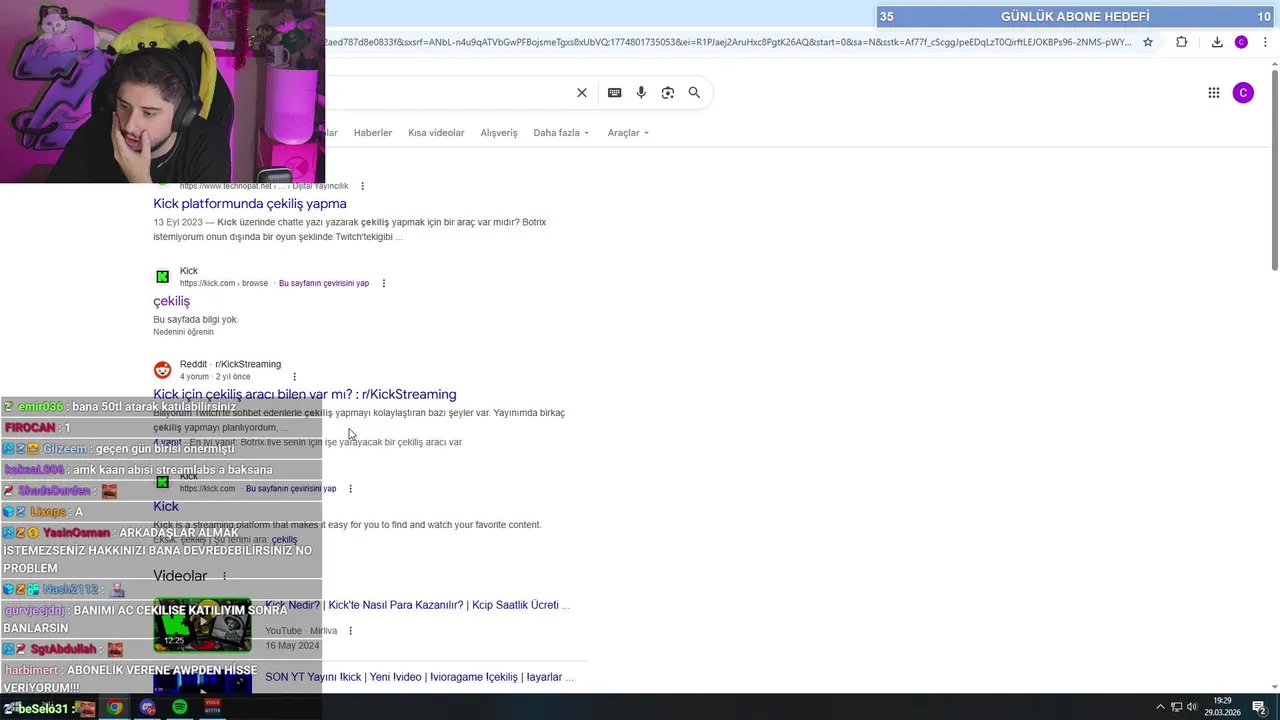Open more options for the kick.com result
This screenshot has width=1280, height=720.
click(x=350, y=489)
